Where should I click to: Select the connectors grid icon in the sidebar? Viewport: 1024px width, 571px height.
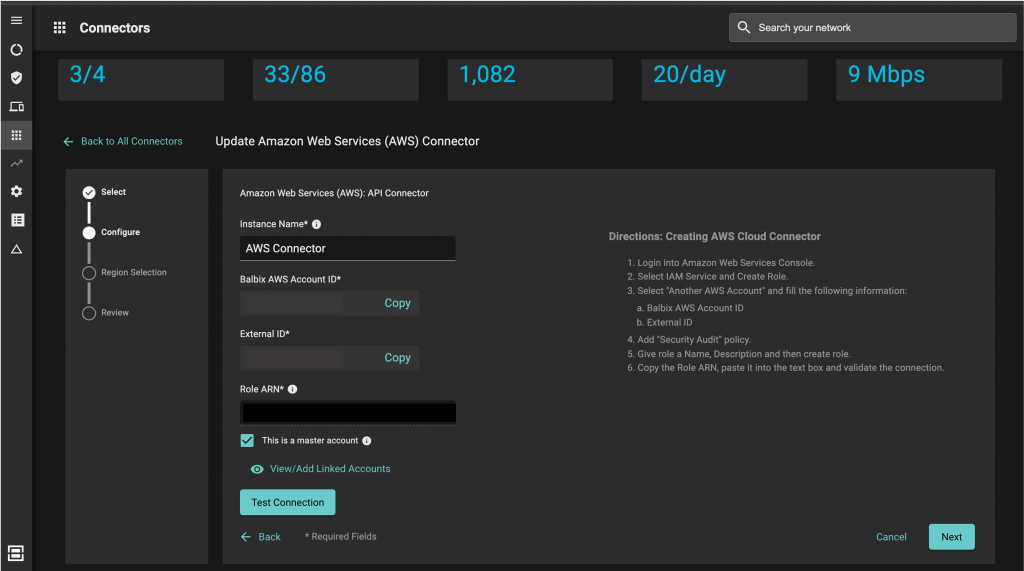(16, 135)
